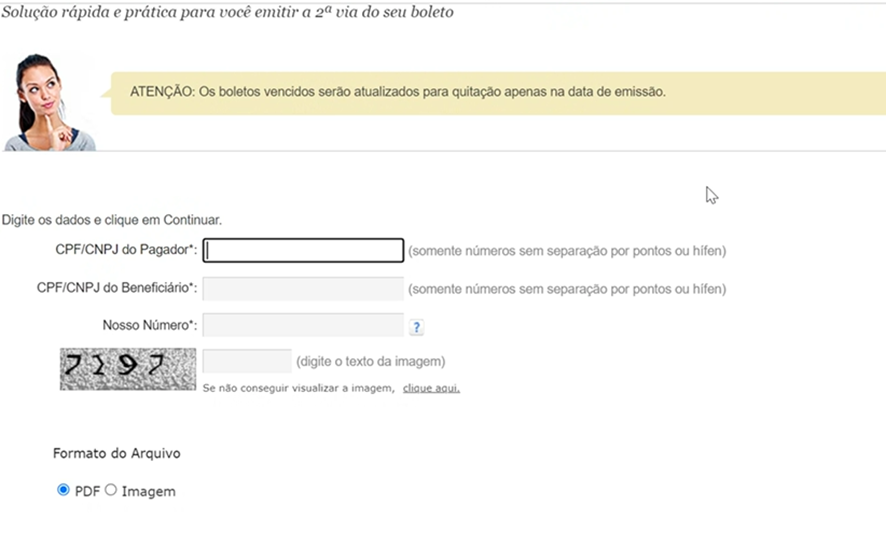Click the captcha image showing 7197
The width and height of the screenshot is (886, 534).
pos(128,369)
